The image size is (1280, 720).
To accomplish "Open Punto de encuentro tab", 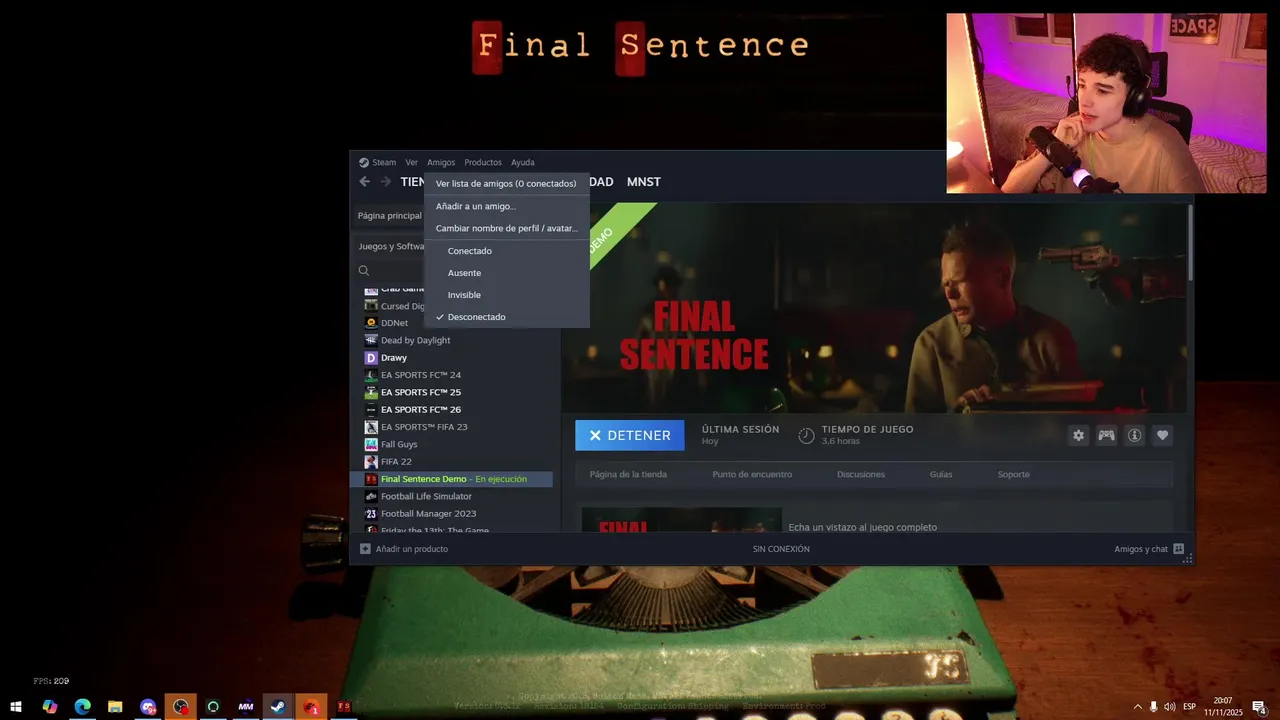I will click(x=752, y=474).
